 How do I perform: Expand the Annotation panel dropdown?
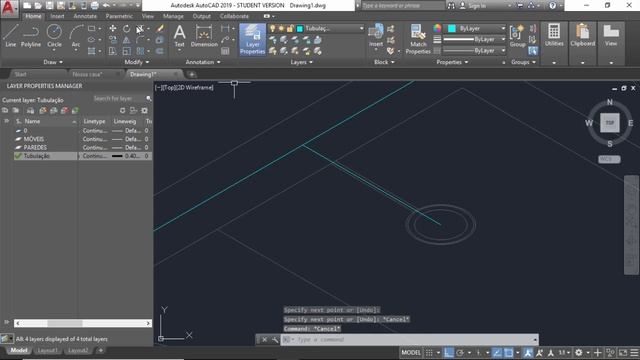tap(203, 62)
